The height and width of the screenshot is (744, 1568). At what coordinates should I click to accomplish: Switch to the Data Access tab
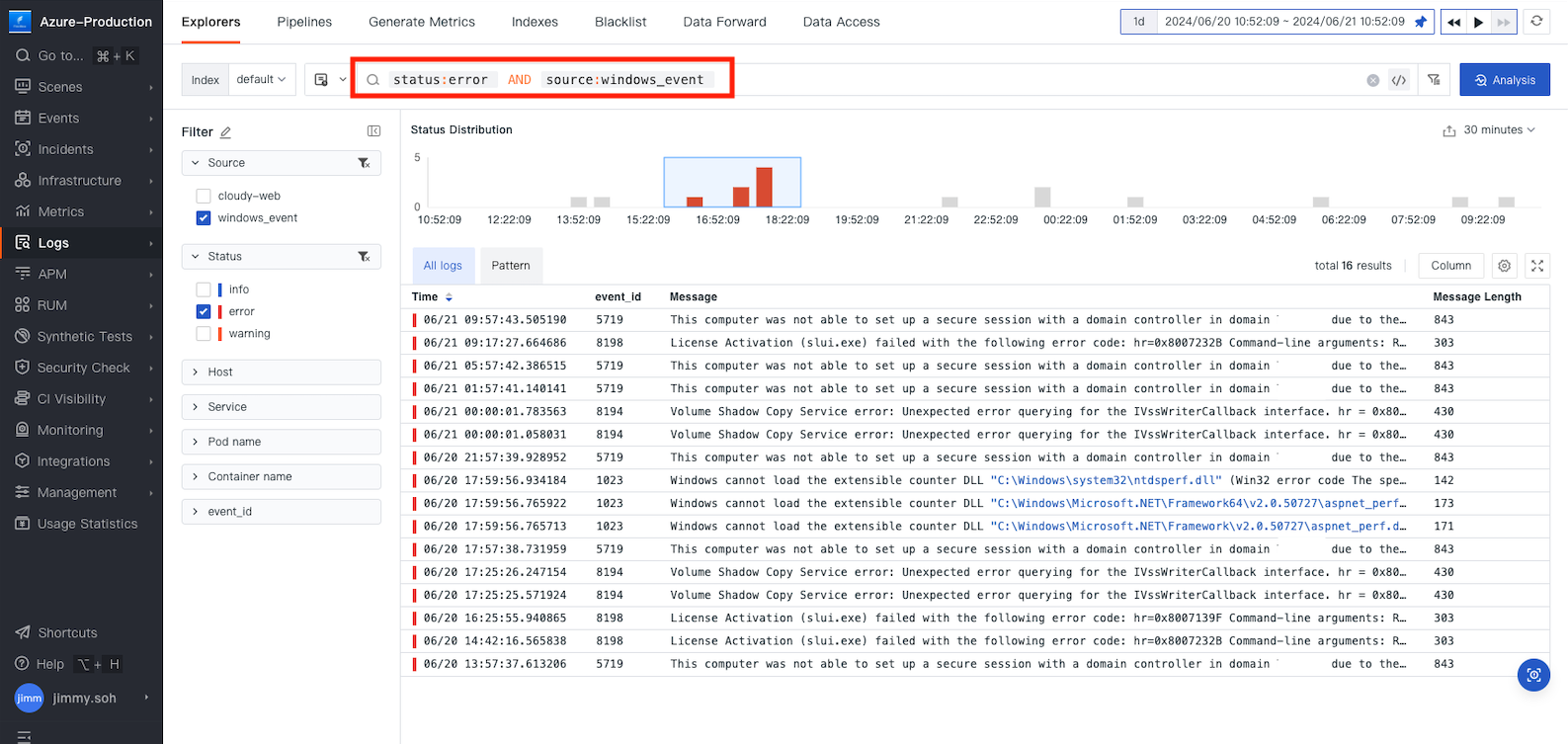(x=841, y=22)
